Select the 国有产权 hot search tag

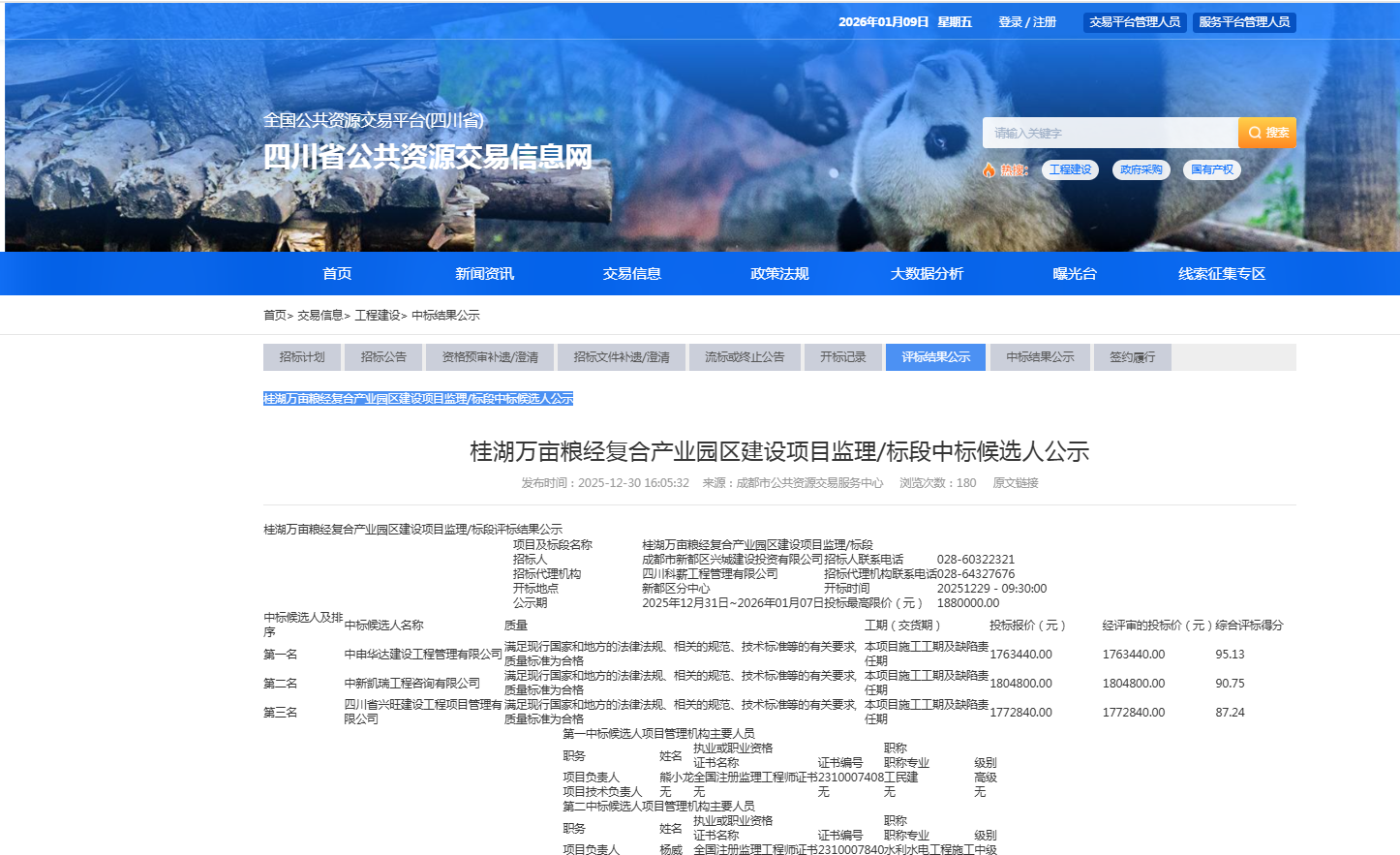point(1211,169)
